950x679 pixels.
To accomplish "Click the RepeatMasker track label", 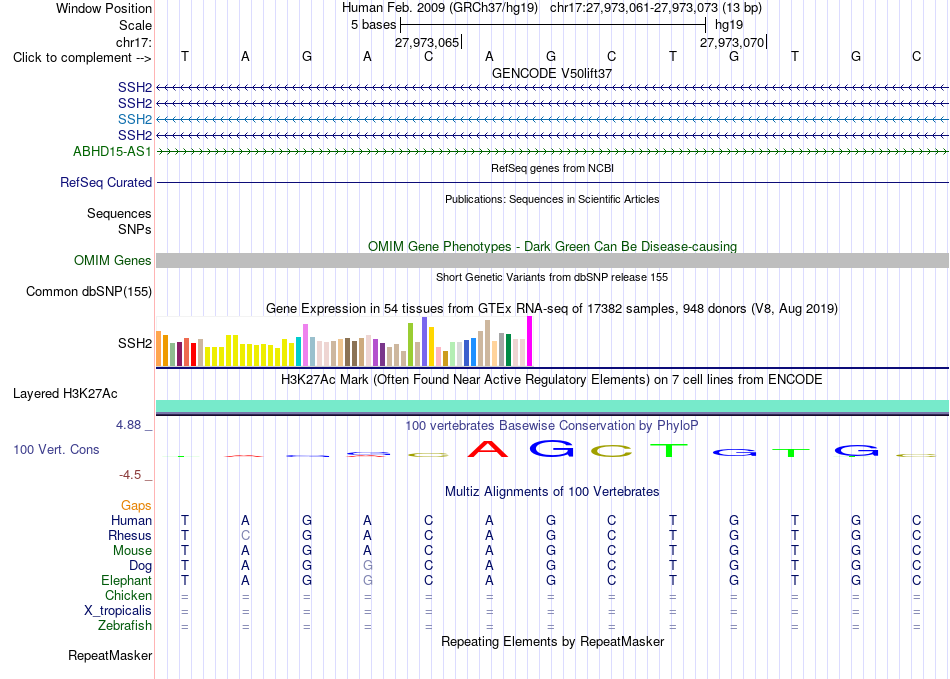I will point(110,655).
